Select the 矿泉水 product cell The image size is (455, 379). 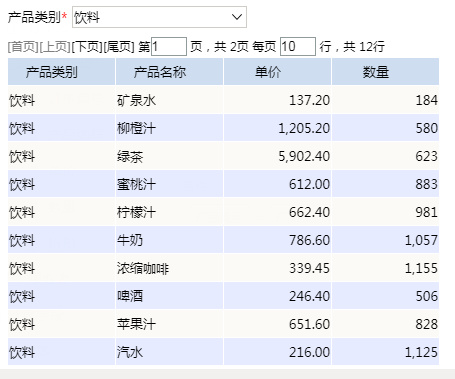169,100
